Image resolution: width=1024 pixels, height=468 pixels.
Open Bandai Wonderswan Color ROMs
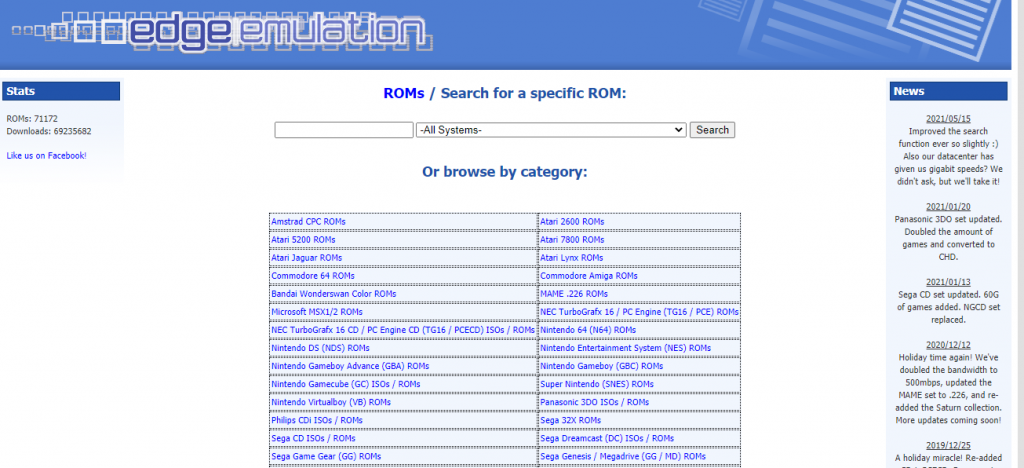[334, 294]
